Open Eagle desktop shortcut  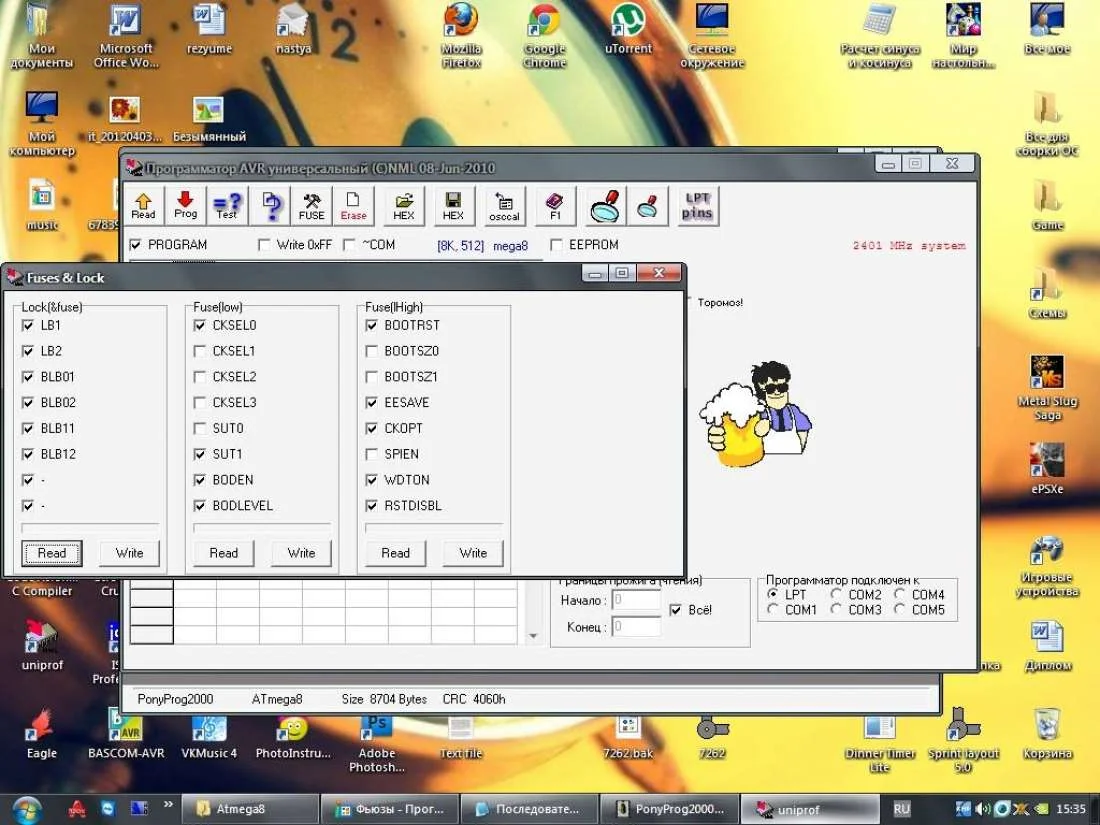click(x=41, y=733)
